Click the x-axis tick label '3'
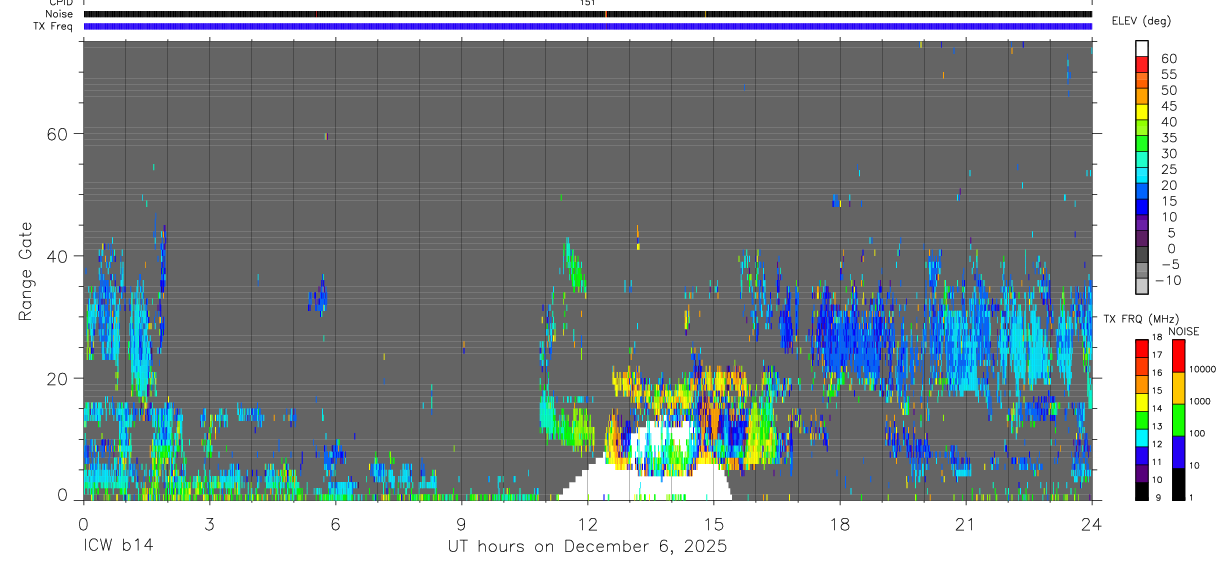 pos(210,524)
